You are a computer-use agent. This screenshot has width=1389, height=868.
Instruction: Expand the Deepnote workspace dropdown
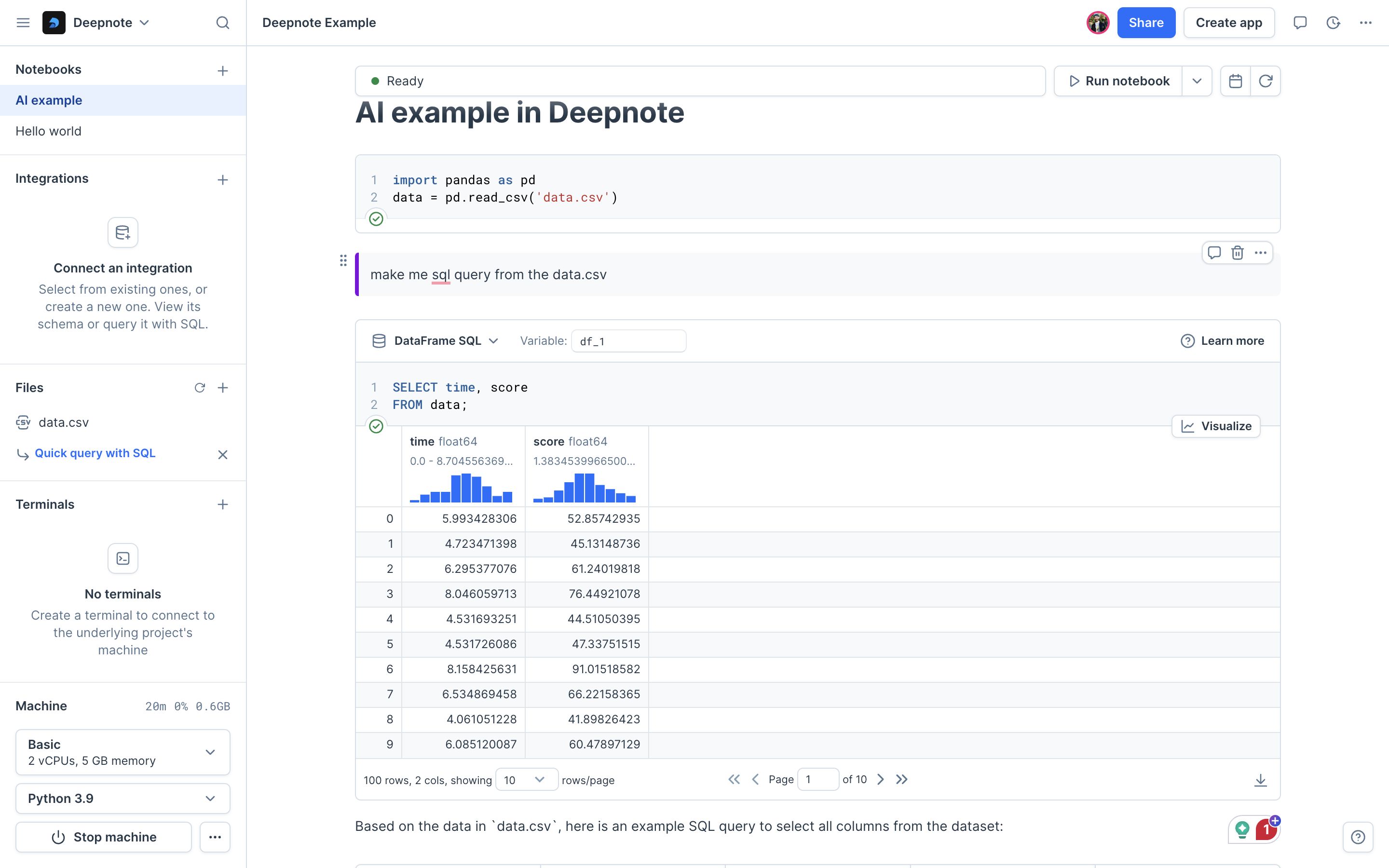click(x=145, y=22)
